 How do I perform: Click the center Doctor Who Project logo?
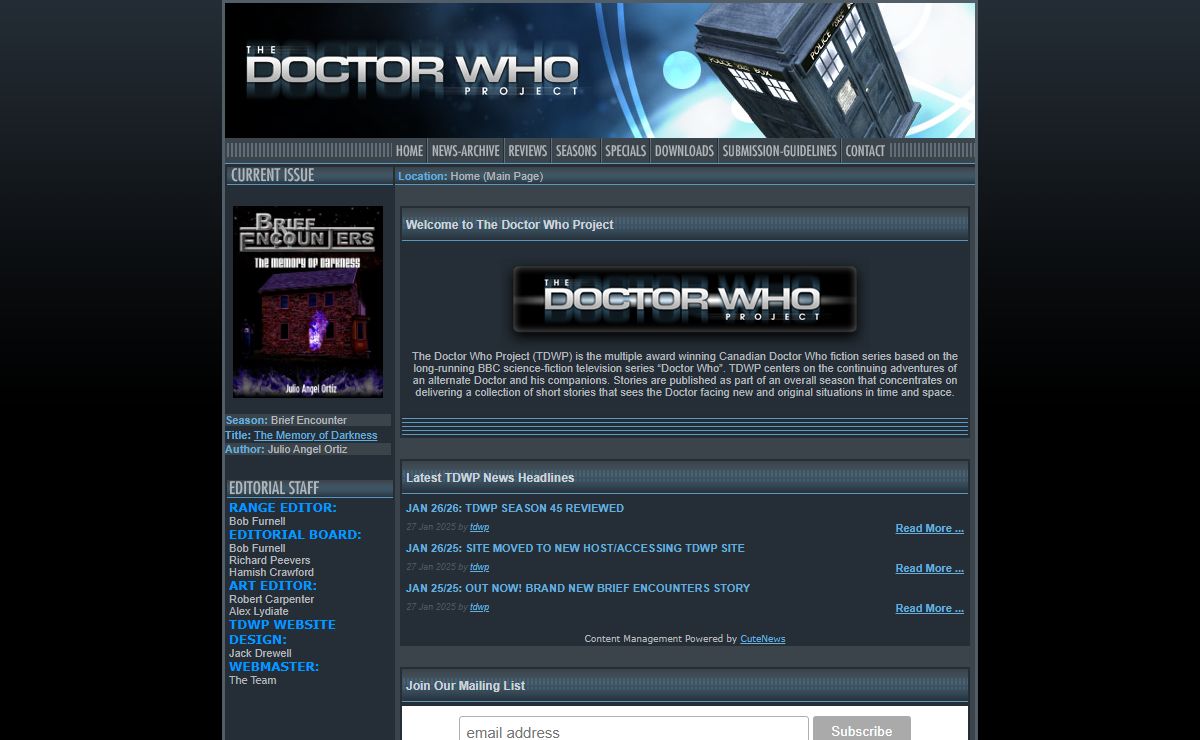click(685, 299)
